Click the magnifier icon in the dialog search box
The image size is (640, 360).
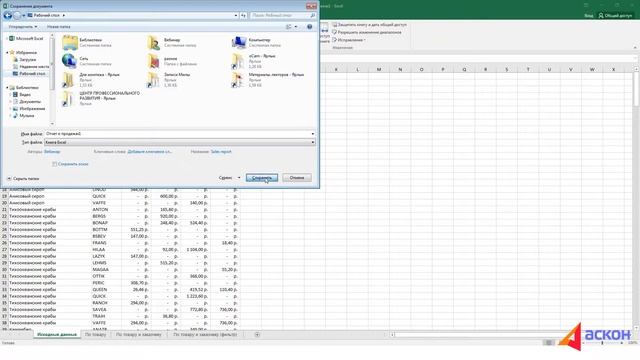[x=313, y=16]
